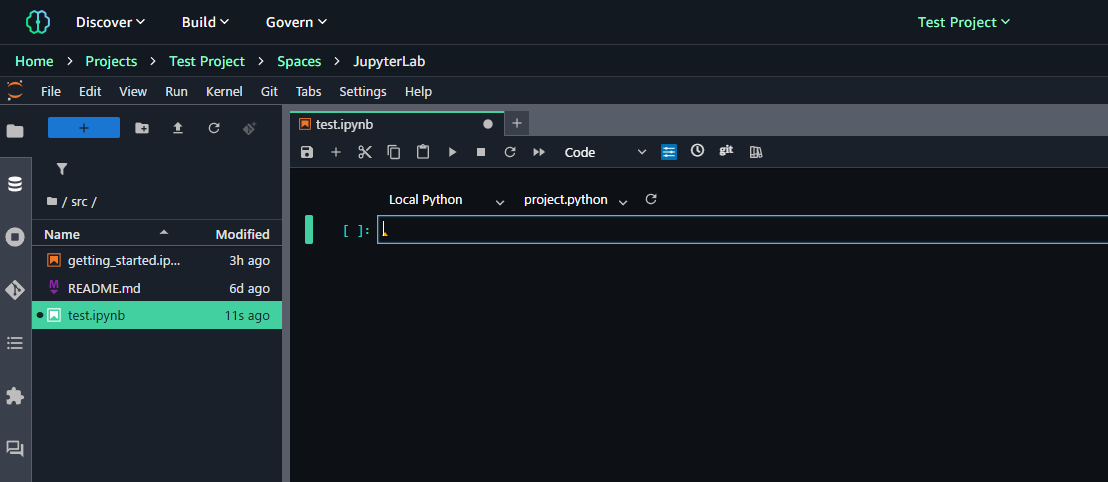Open README.md in file list
Screen dimensions: 1108x482
(157, 288)
